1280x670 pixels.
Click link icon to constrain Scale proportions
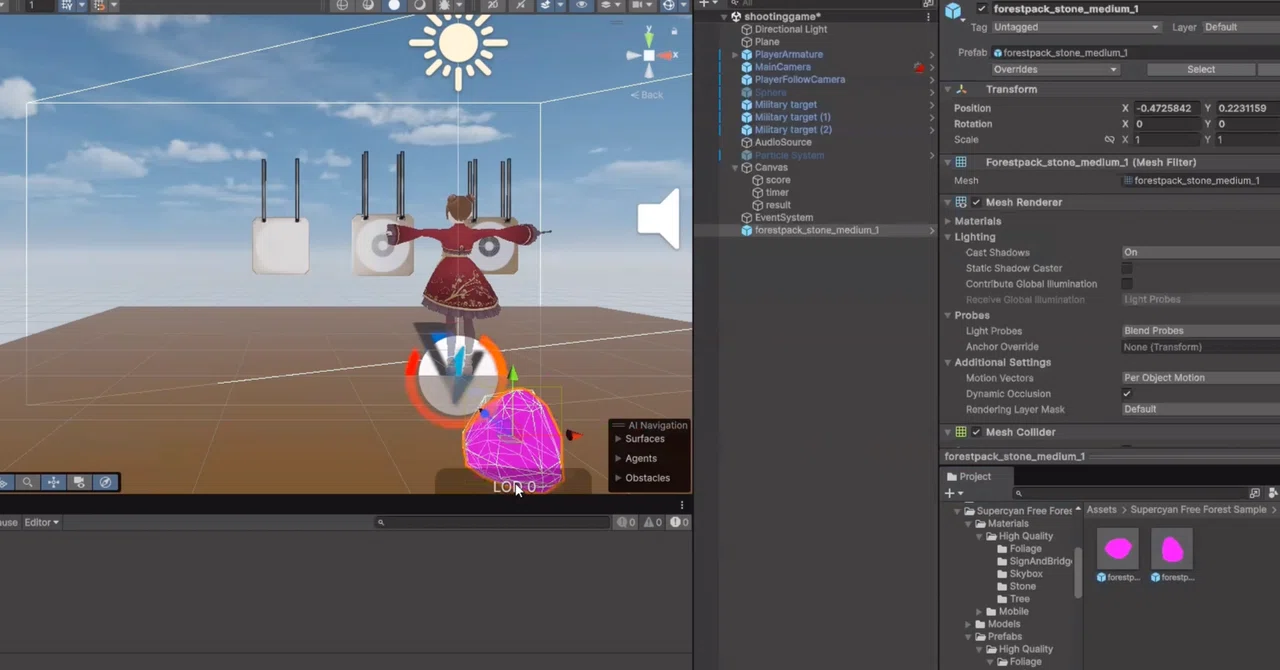1109,140
